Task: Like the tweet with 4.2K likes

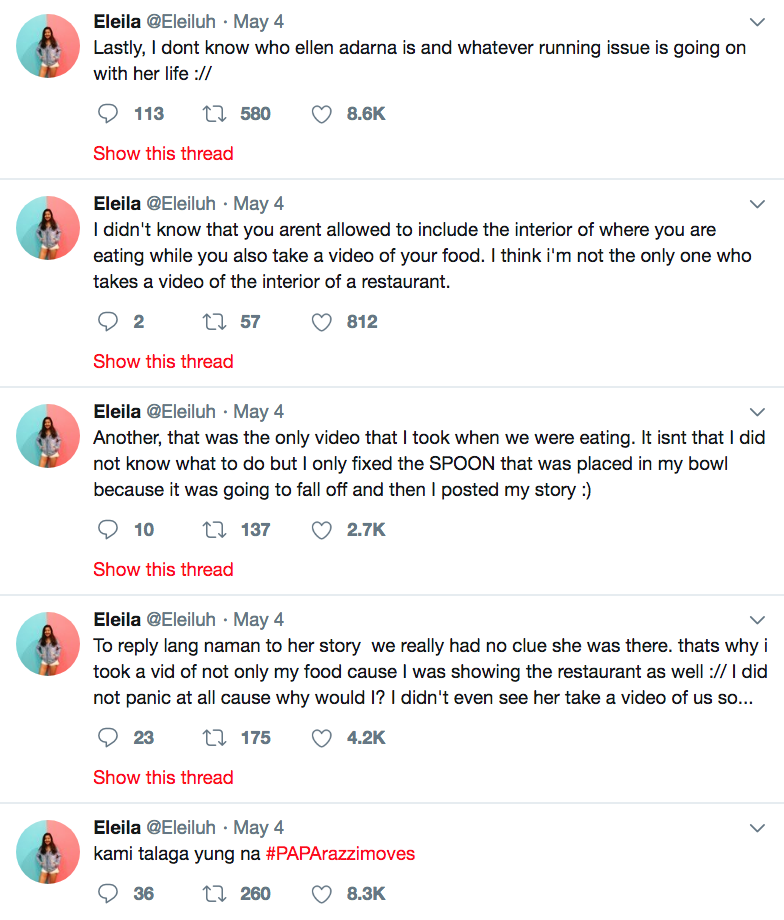Action: point(321,738)
